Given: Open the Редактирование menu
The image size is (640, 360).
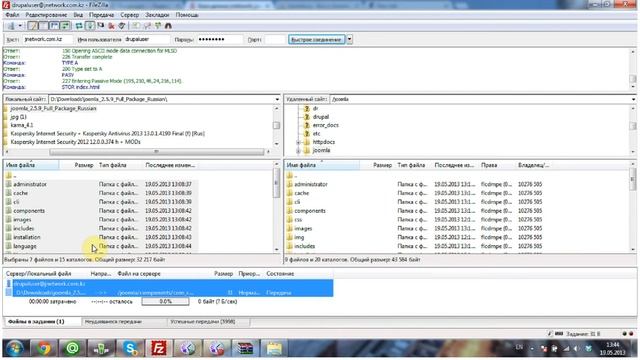Looking at the screenshot, I should (x=46, y=15).
